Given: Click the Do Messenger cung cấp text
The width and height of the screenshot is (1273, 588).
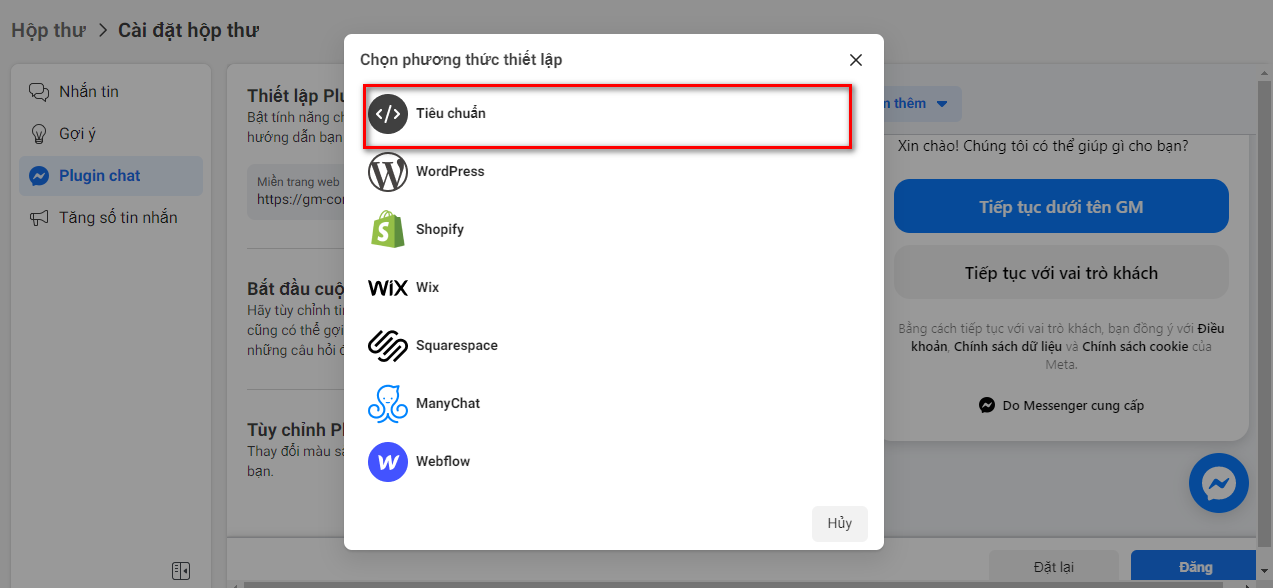Looking at the screenshot, I should click(x=1073, y=406).
